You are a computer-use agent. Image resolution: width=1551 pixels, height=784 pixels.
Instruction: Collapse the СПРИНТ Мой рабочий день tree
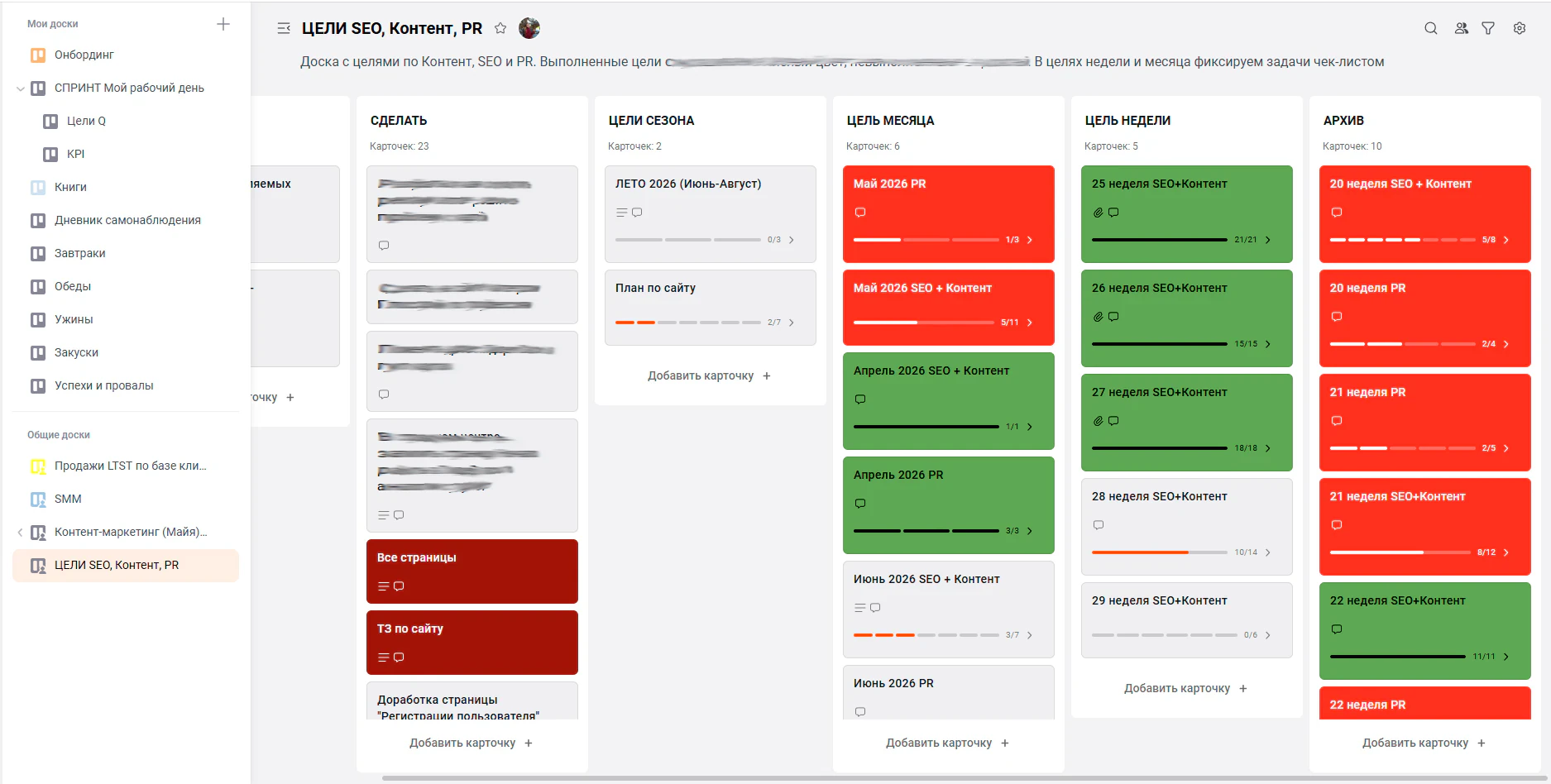point(21,88)
